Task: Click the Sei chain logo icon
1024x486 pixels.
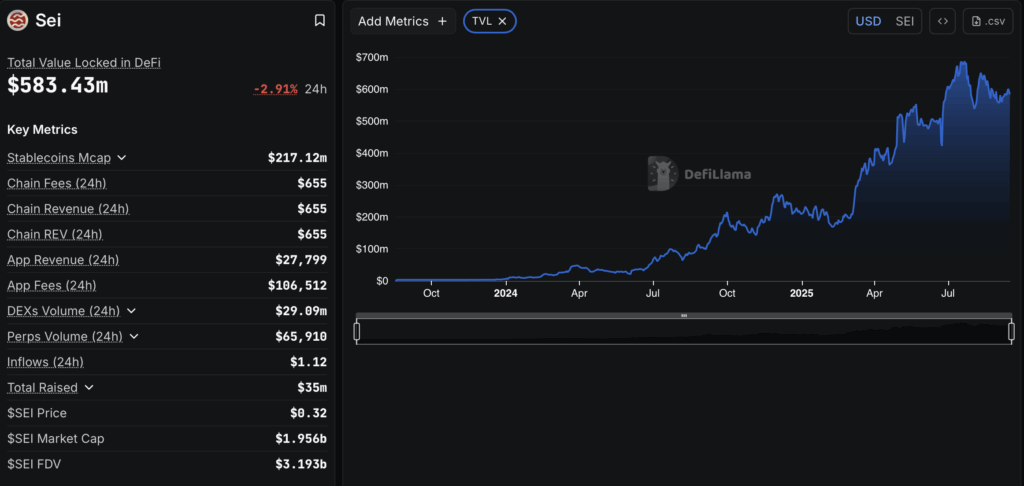Action: (18, 20)
